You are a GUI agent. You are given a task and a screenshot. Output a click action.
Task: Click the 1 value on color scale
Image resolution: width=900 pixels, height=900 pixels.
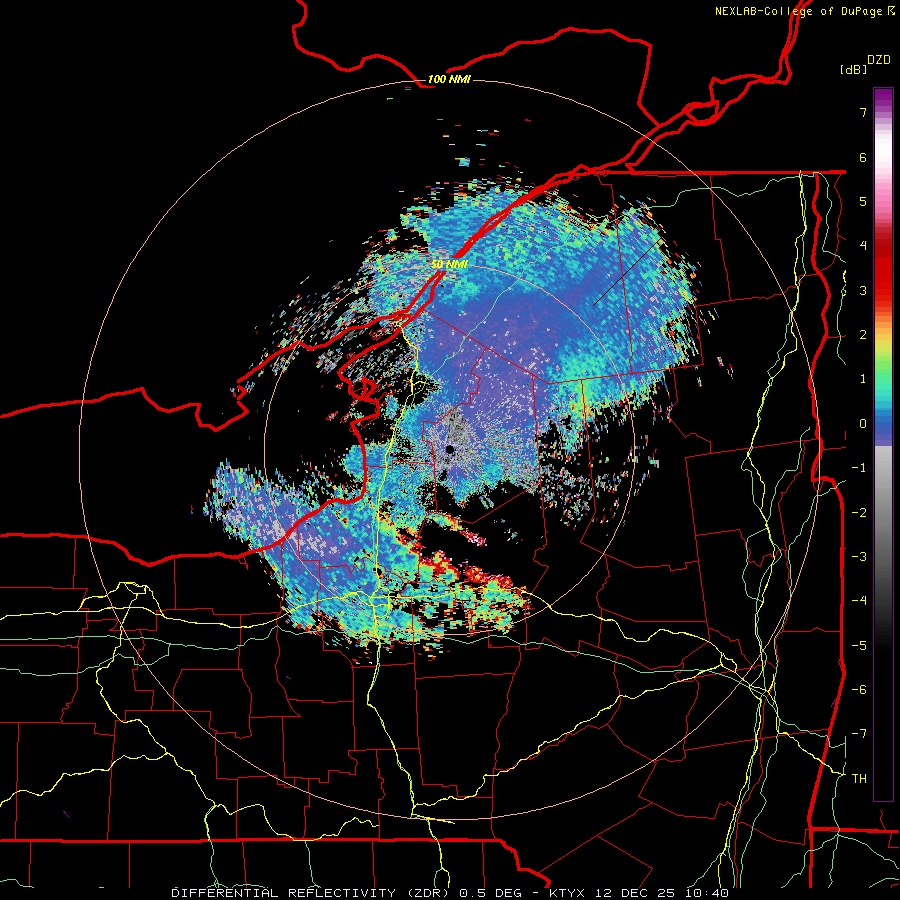[x=863, y=379]
